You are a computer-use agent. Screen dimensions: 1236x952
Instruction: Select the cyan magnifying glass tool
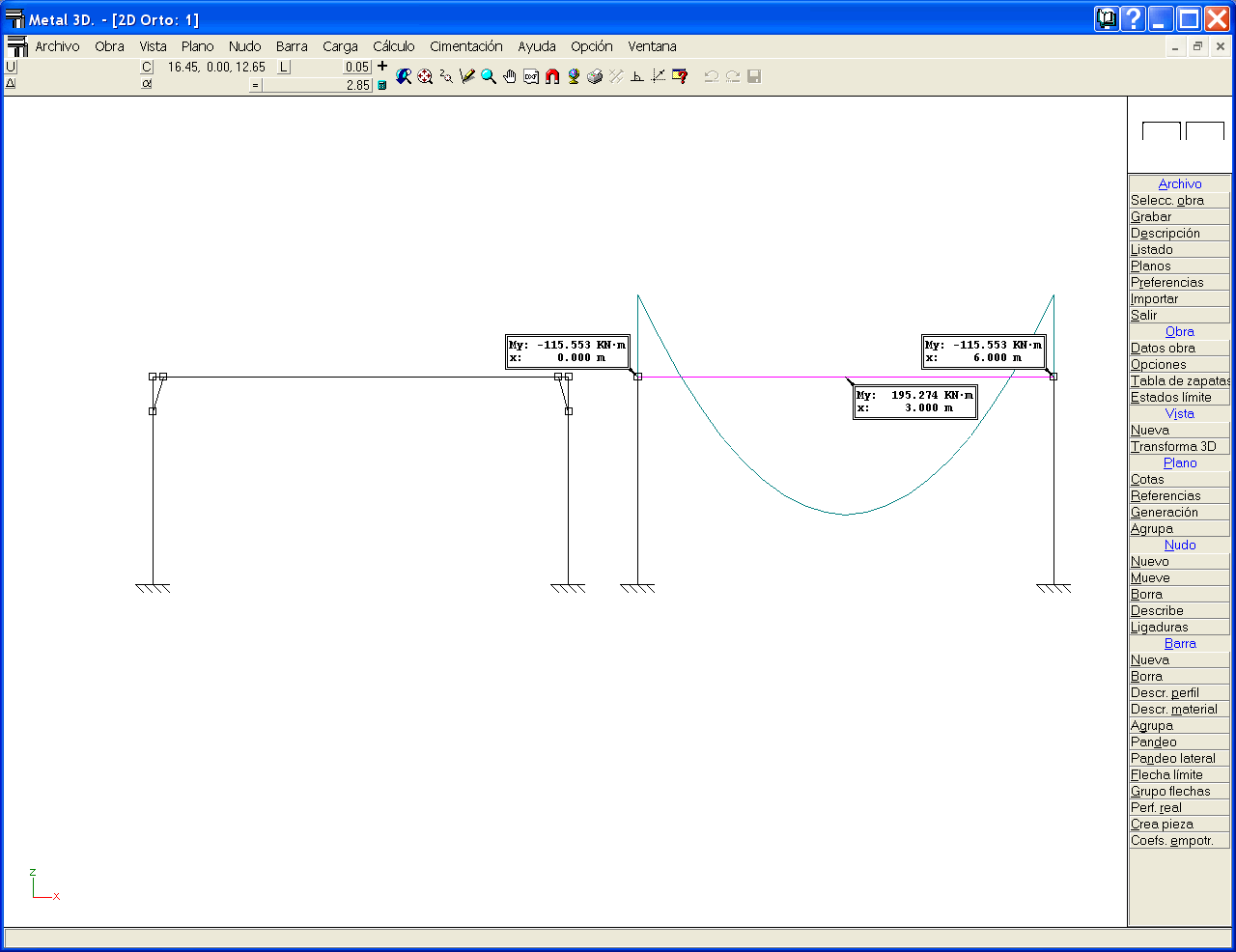[x=489, y=76]
